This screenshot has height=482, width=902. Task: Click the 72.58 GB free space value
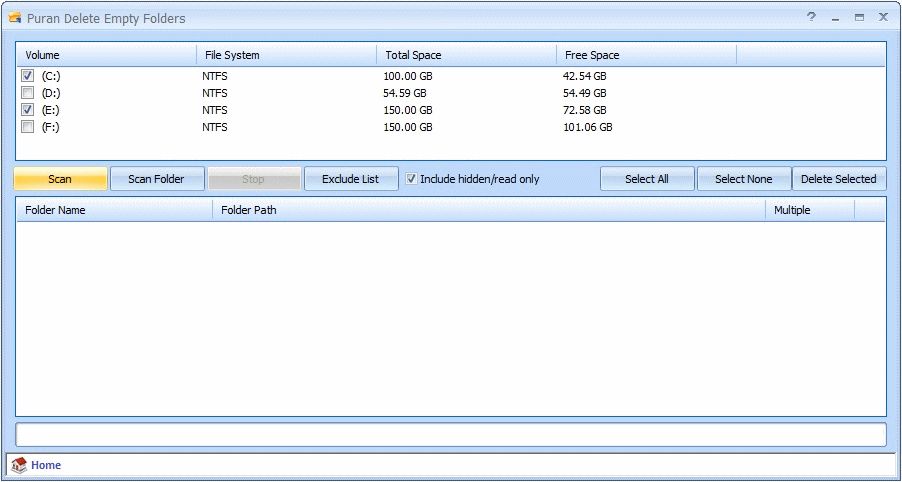(584, 110)
